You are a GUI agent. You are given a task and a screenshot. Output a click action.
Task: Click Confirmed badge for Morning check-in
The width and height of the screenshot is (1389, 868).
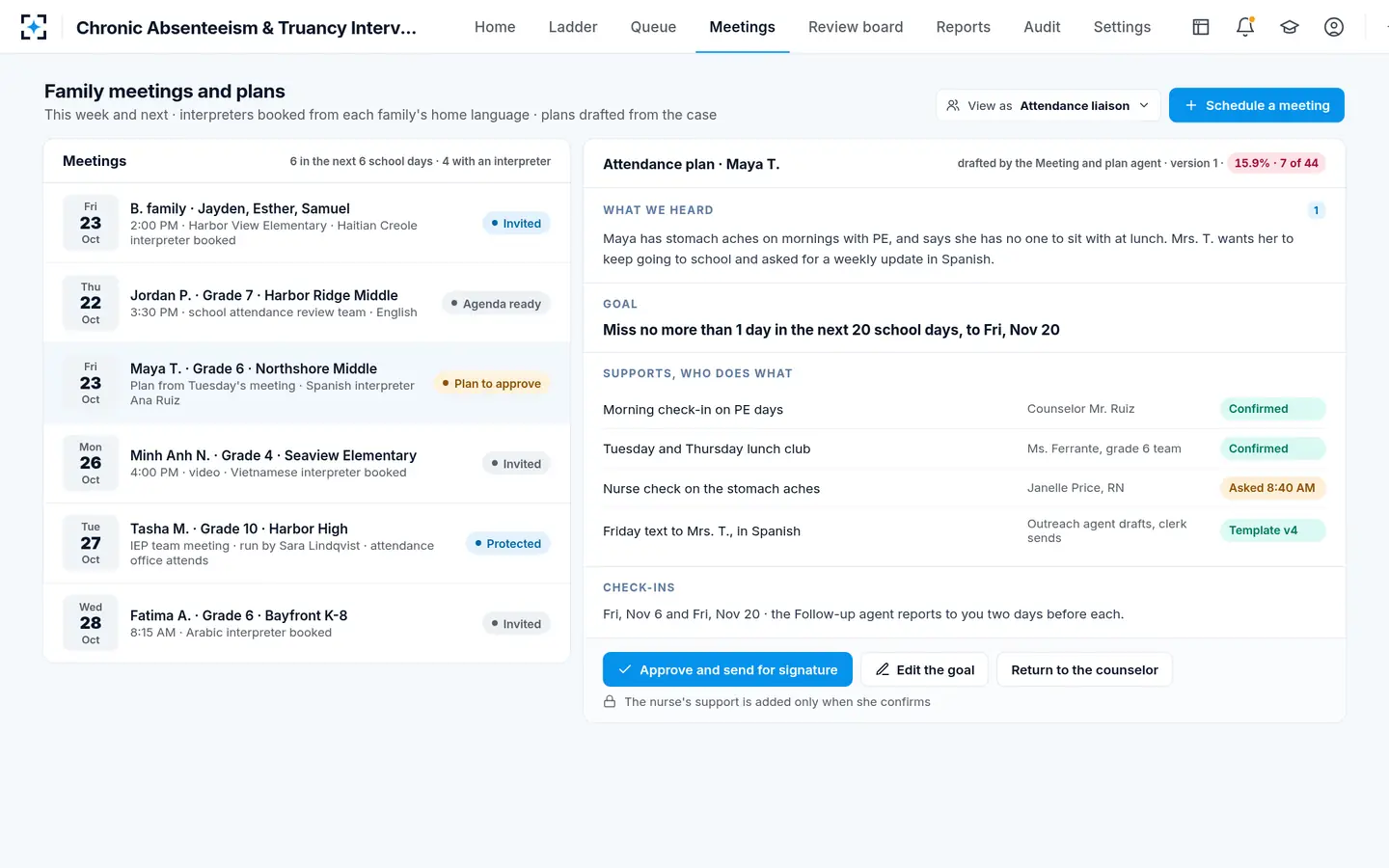point(1272,409)
